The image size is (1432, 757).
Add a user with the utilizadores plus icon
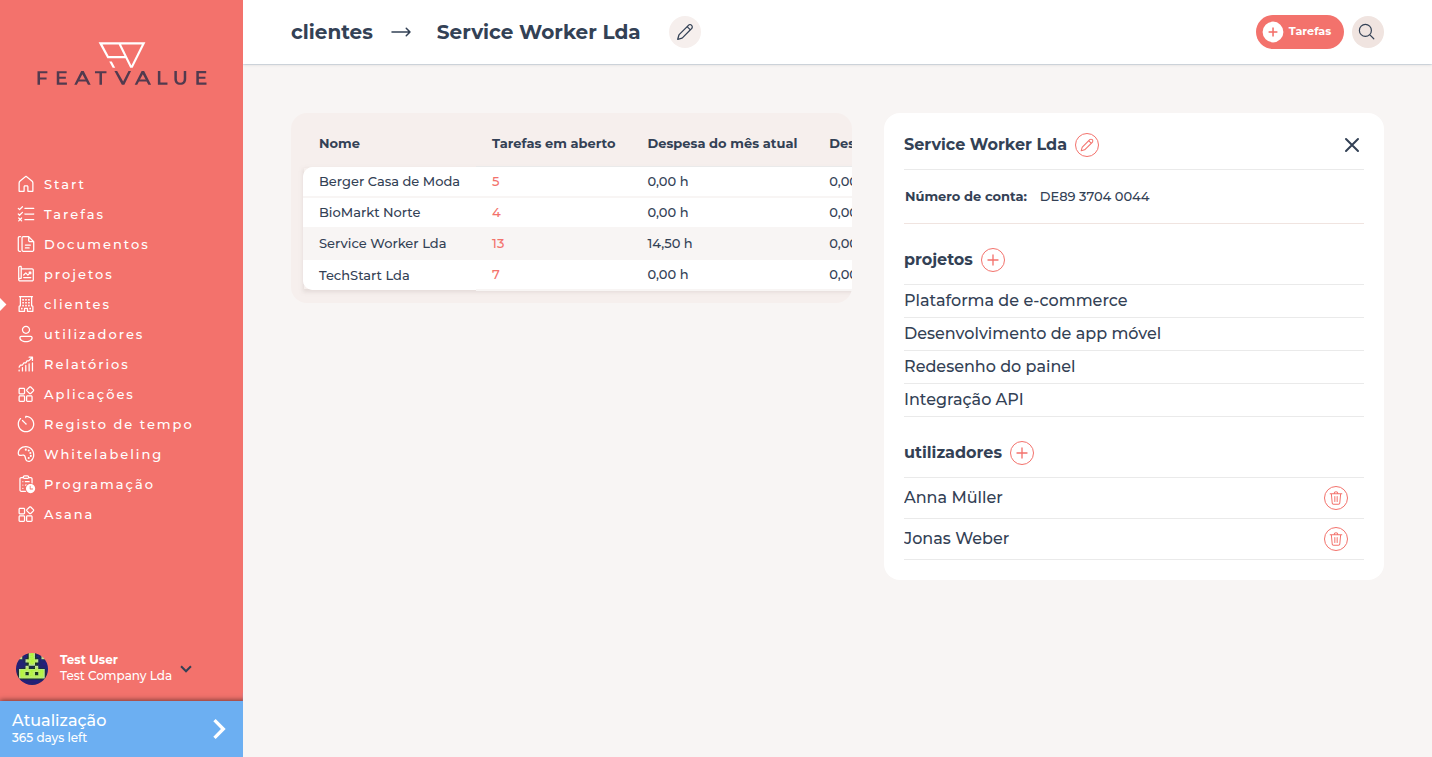[1022, 453]
